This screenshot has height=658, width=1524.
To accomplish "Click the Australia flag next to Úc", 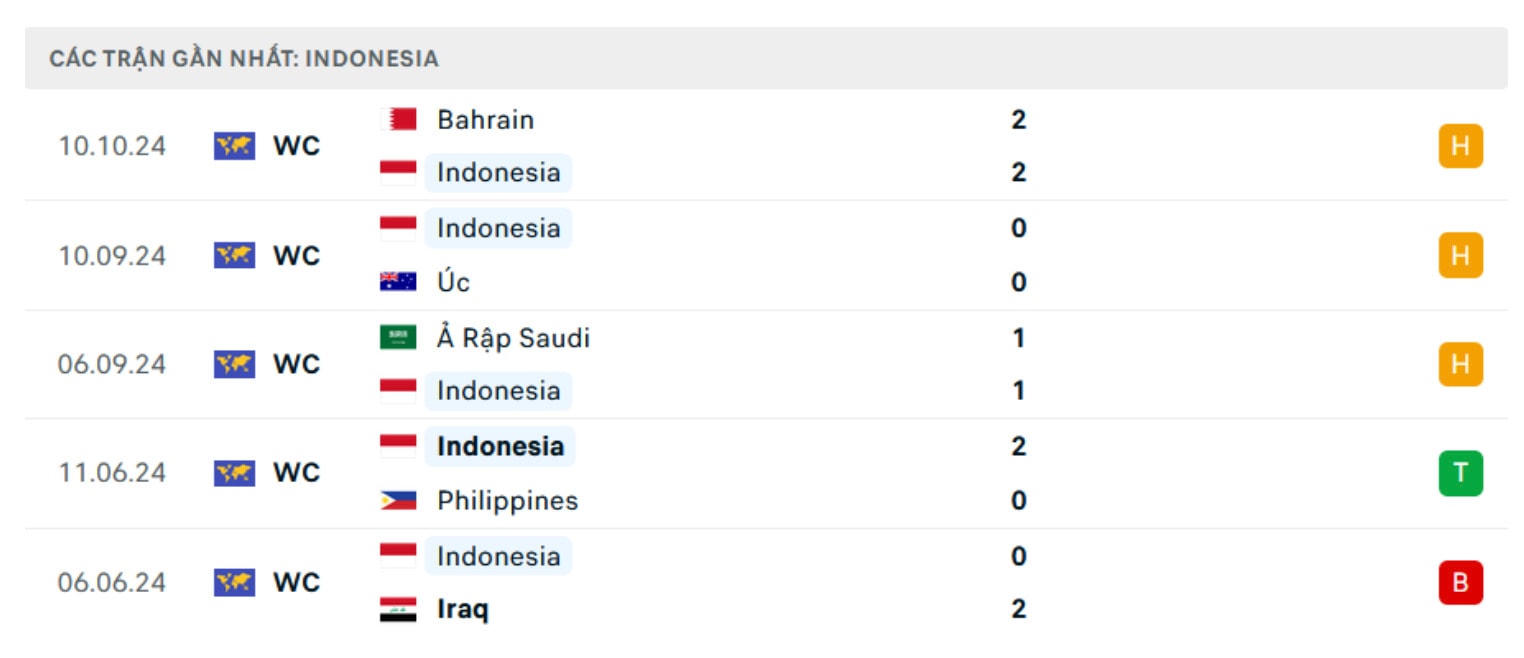I will click(x=398, y=282).
